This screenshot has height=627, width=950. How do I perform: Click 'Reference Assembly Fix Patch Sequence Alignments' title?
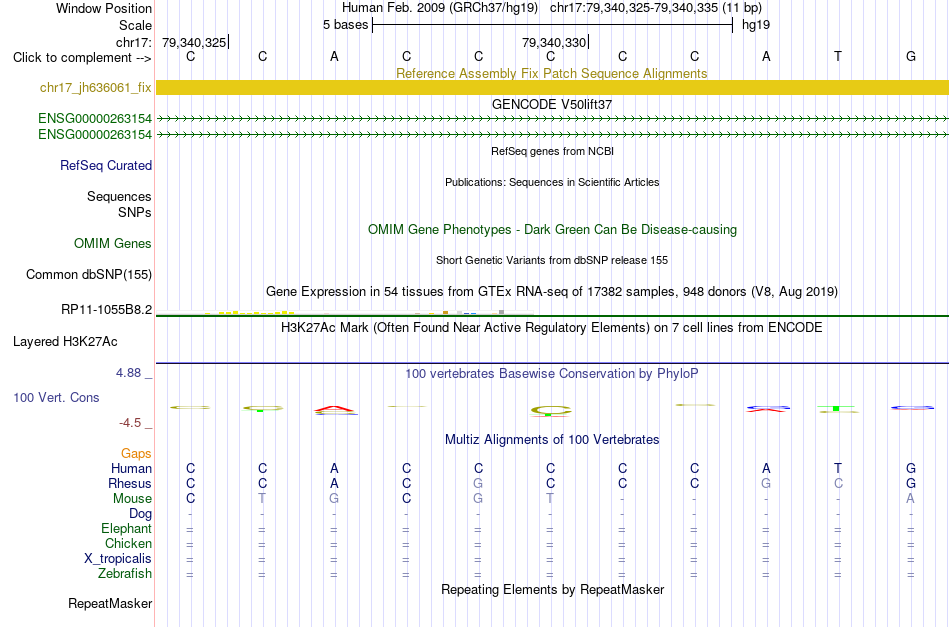552,73
